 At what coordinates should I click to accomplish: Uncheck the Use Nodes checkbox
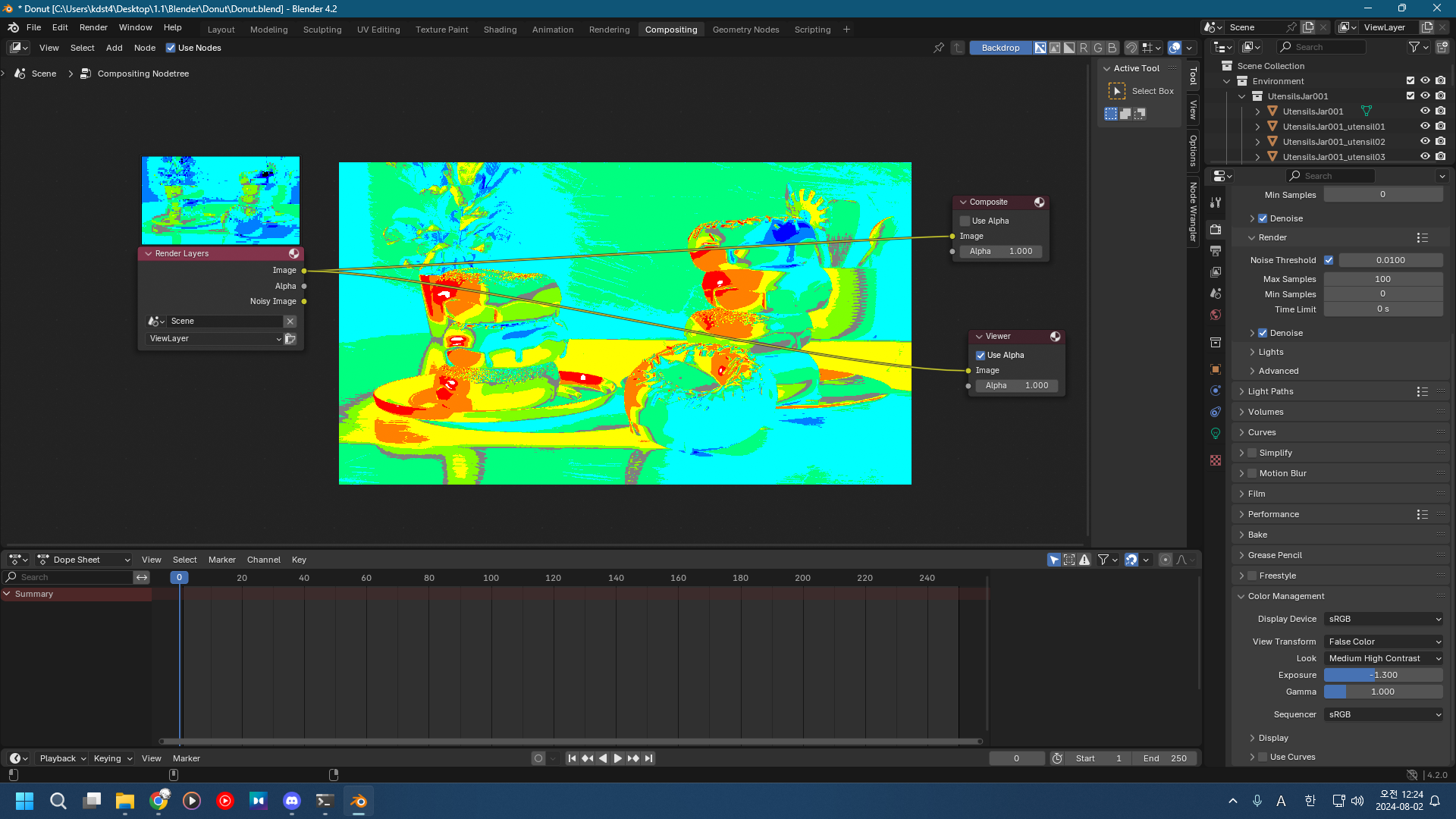171,48
